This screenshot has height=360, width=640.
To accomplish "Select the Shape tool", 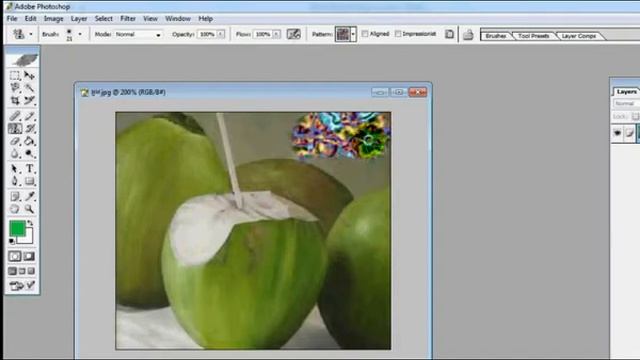I will [29, 181].
